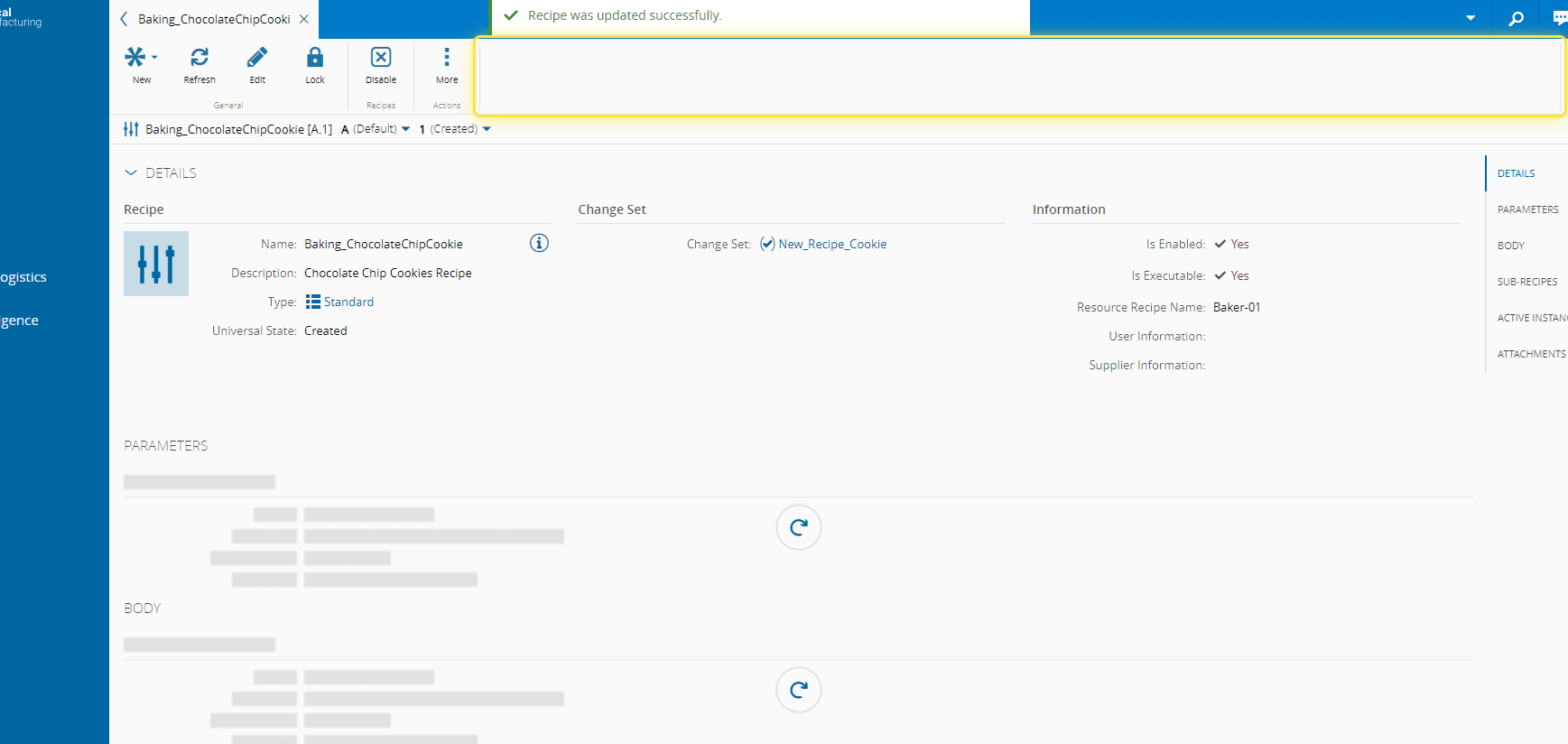Click the New toolbar icon

click(x=136, y=58)
